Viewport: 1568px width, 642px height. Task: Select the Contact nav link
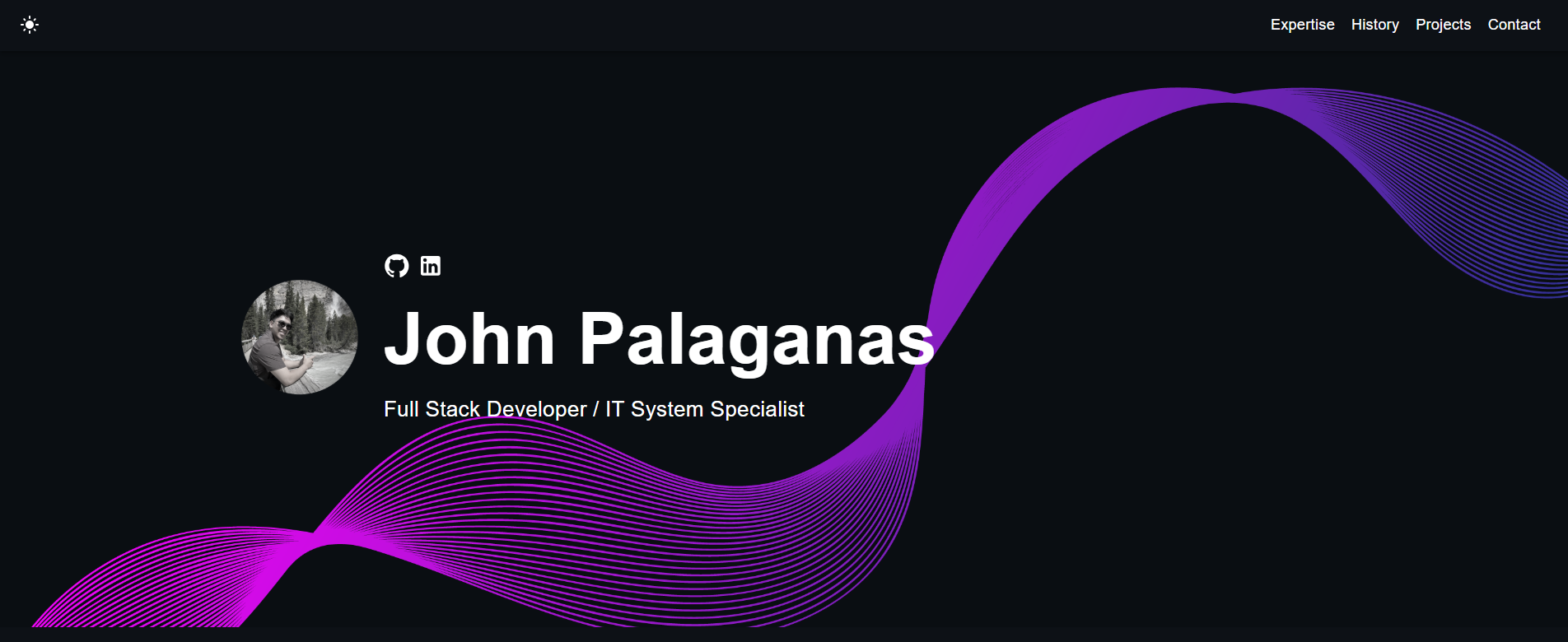[1514, 25]
